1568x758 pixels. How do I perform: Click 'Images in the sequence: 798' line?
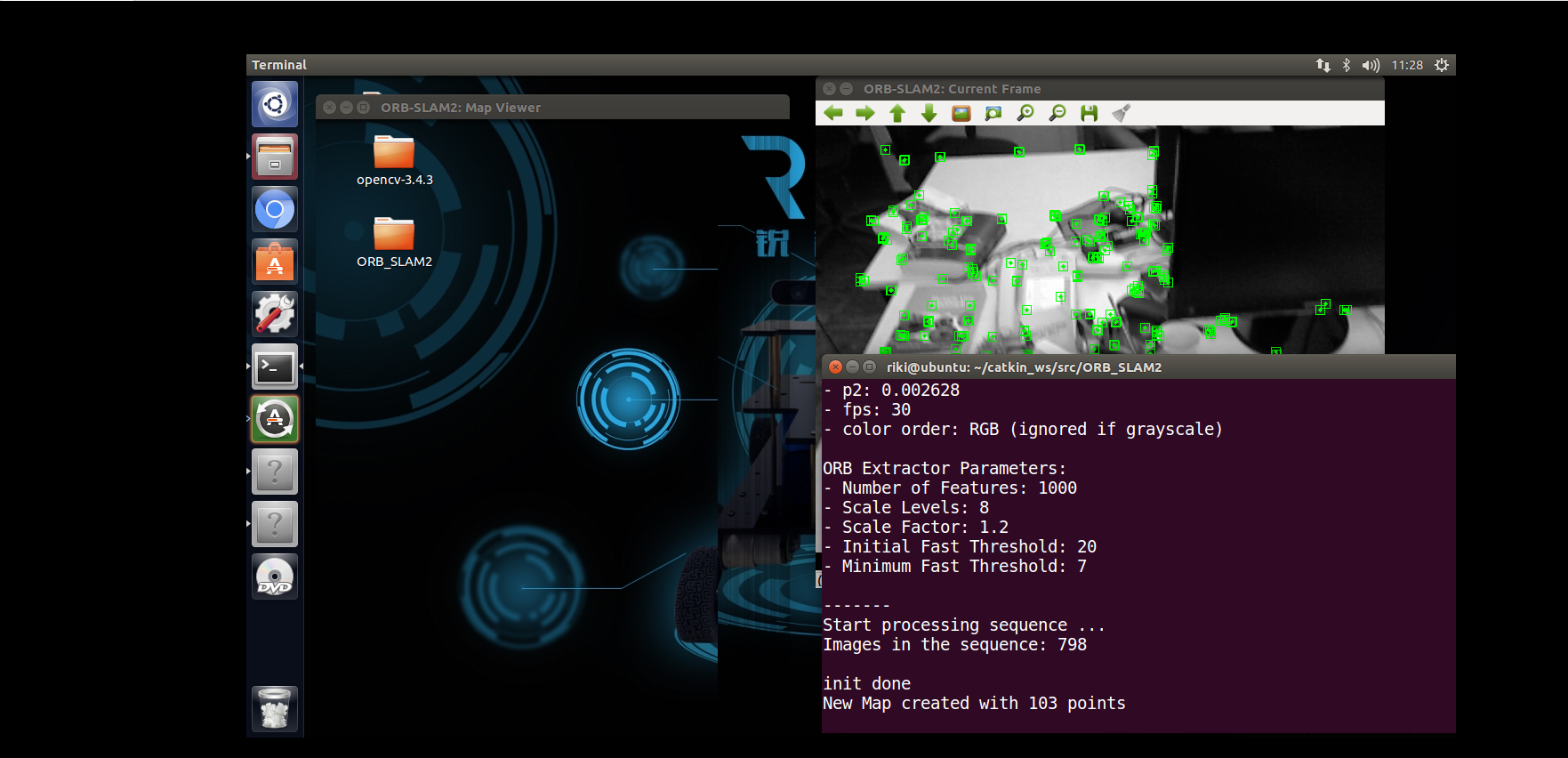[955, 644]
